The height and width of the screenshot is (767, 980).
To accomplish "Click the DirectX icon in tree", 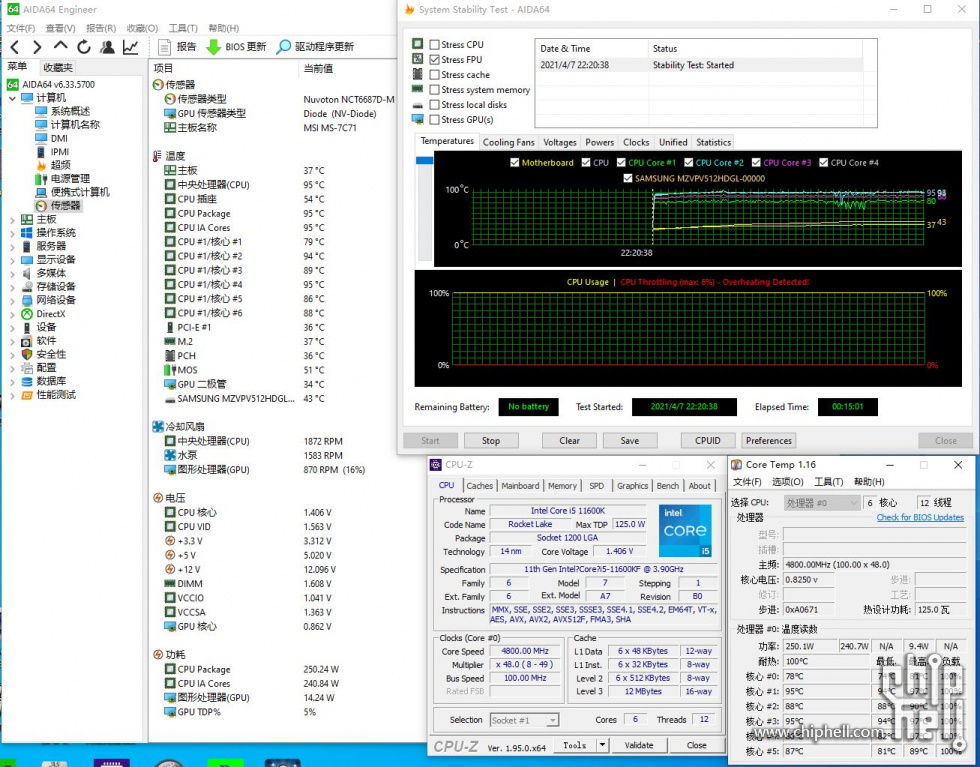I will pyautogui.click(x=27, y=314).
